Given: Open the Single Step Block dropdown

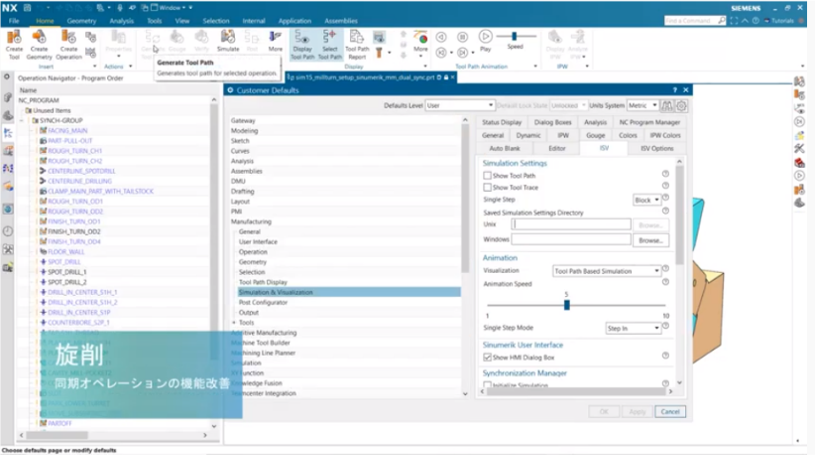Looking at the screenshot, I should tap(646, 200).
